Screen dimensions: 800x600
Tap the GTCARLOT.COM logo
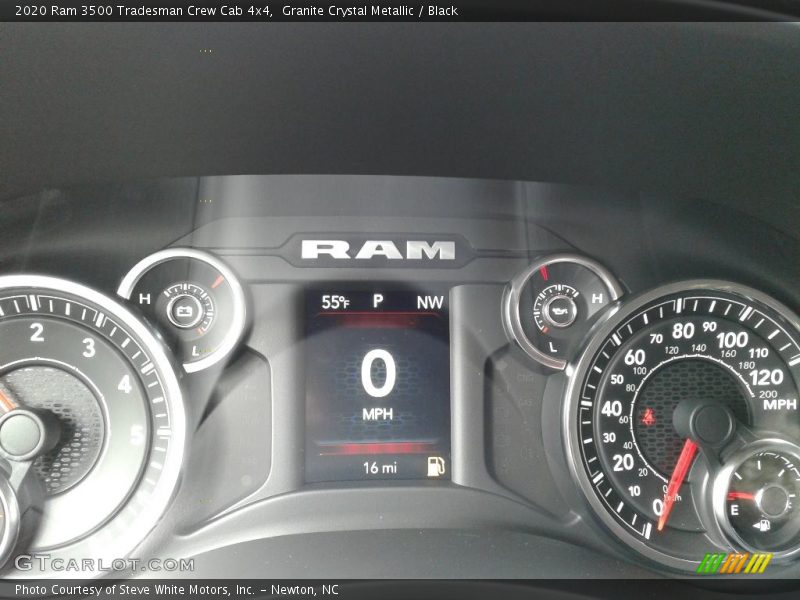(104, 564)
